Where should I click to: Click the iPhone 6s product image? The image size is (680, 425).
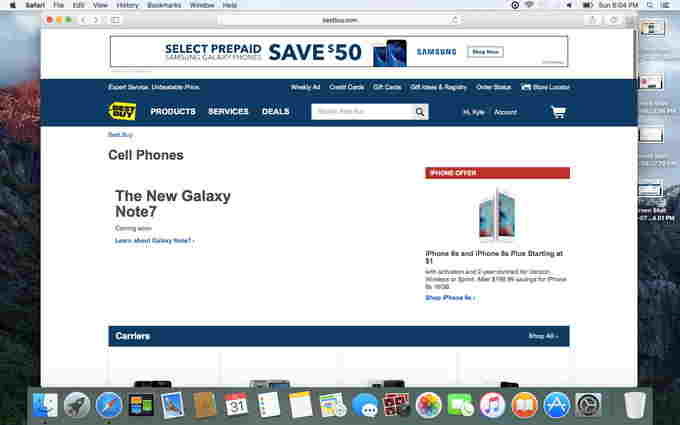pyautogui.click(x=497, y=214)
